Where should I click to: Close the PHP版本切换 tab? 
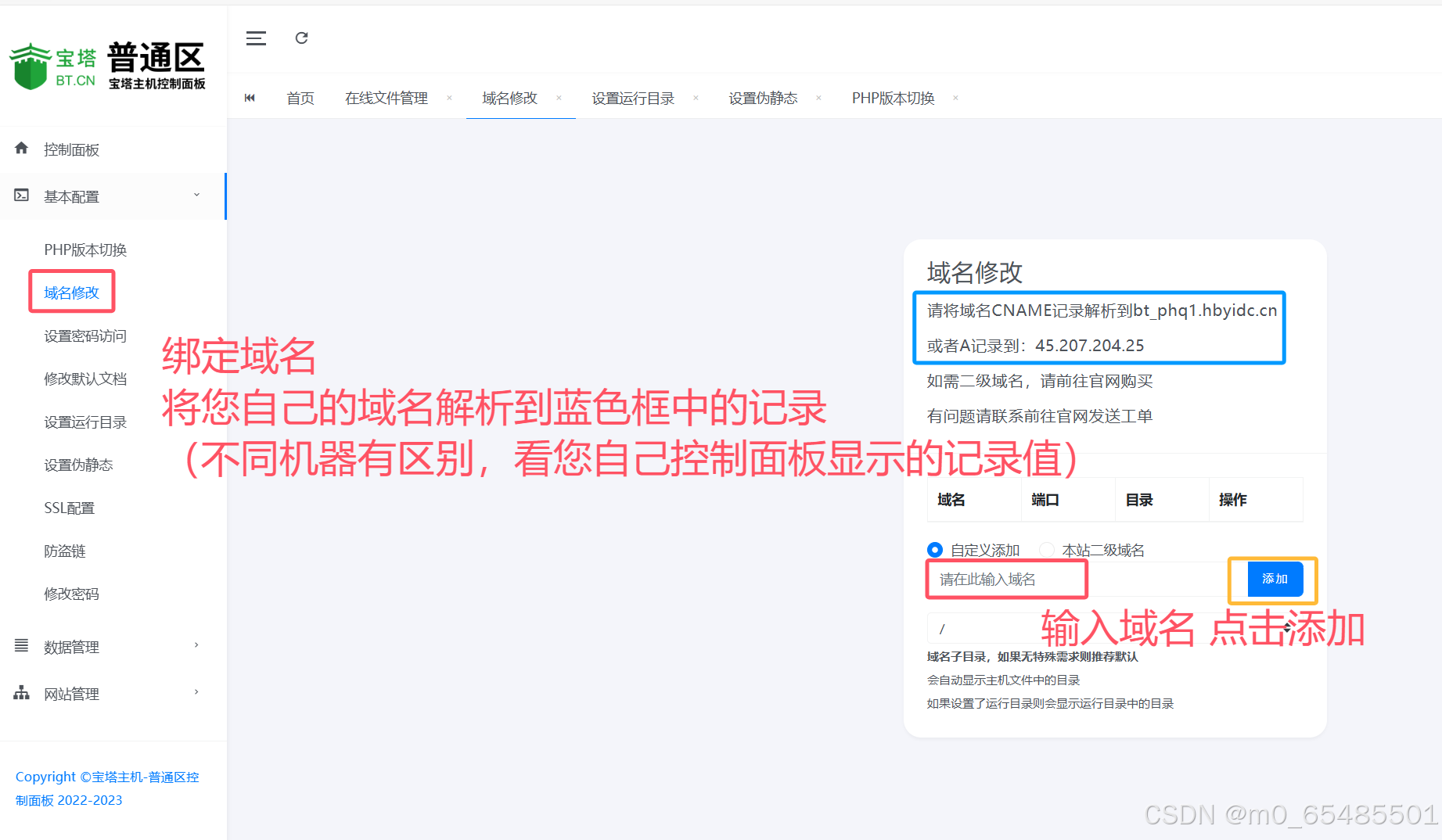point(955,98)
